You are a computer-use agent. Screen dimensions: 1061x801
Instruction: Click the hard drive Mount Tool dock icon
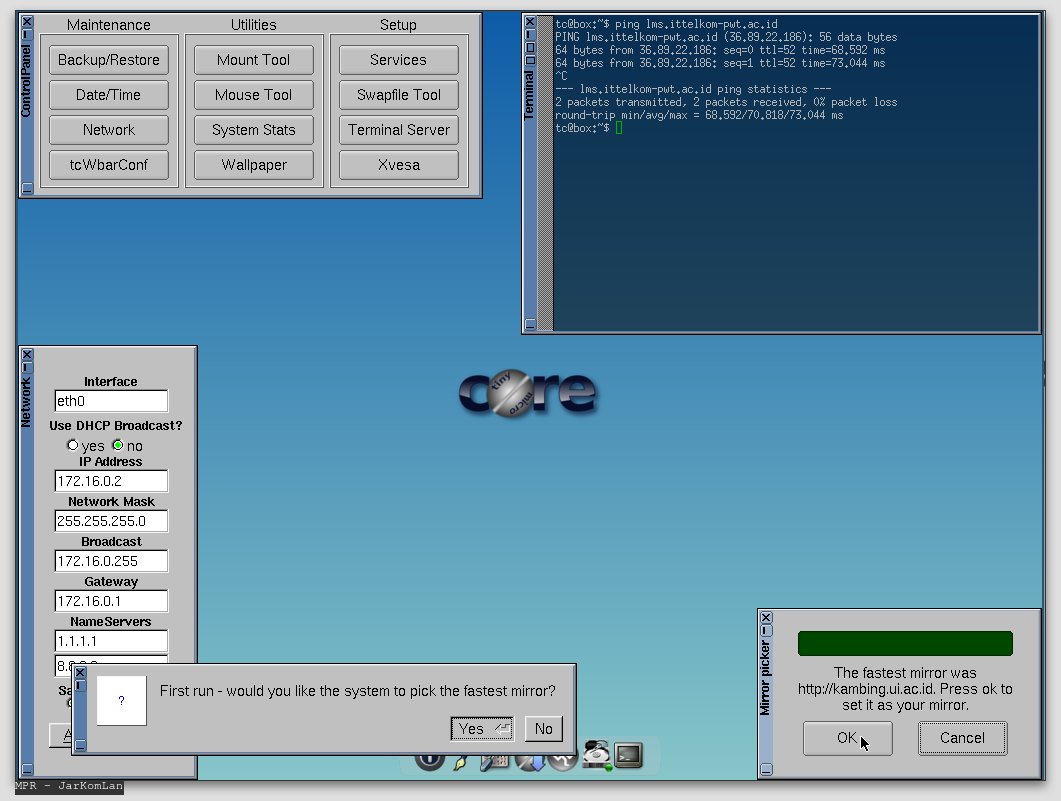point(597,753)
